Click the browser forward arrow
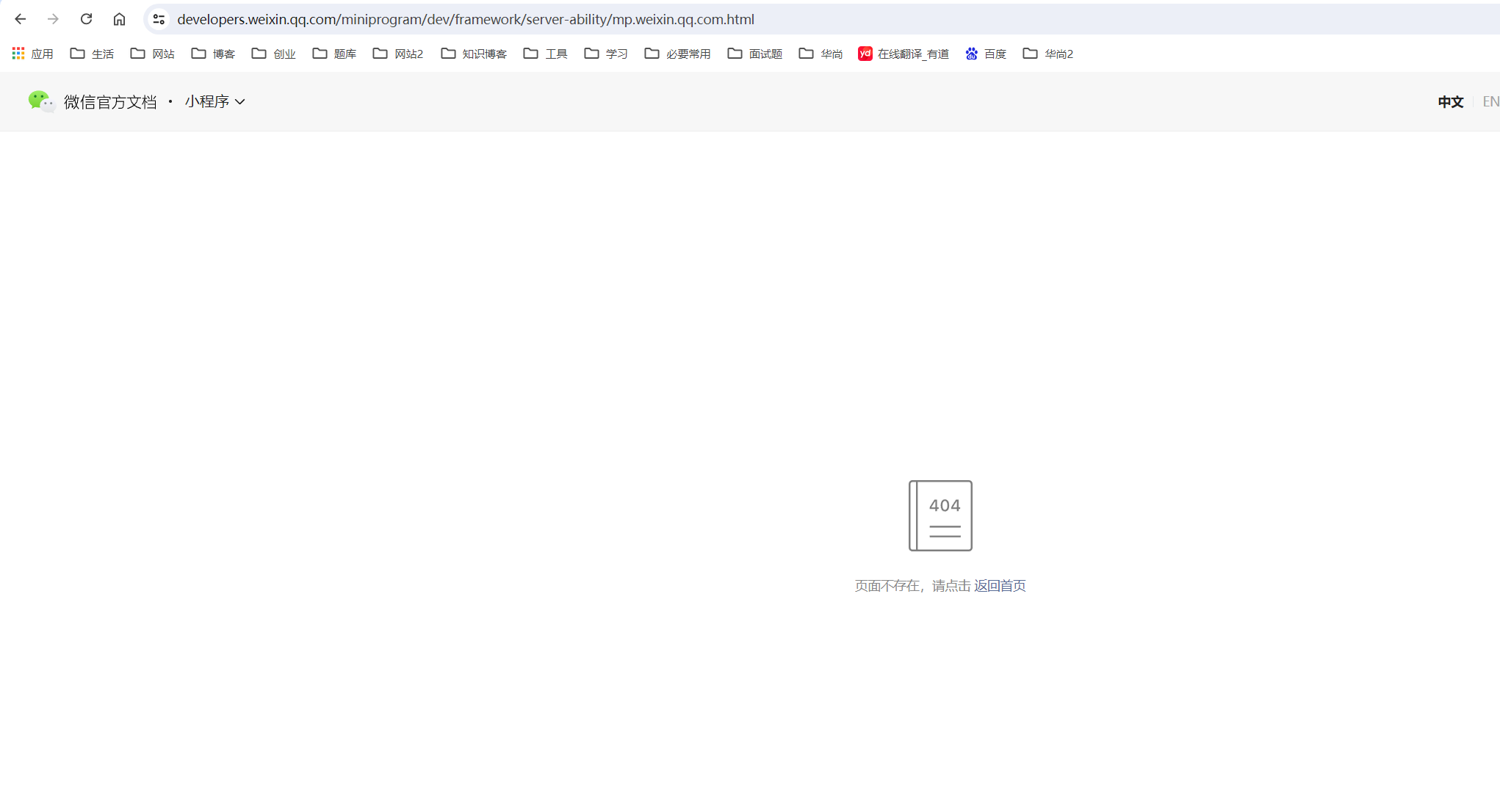The height and width of the screenshot is (812, 1500). [53, 19]
